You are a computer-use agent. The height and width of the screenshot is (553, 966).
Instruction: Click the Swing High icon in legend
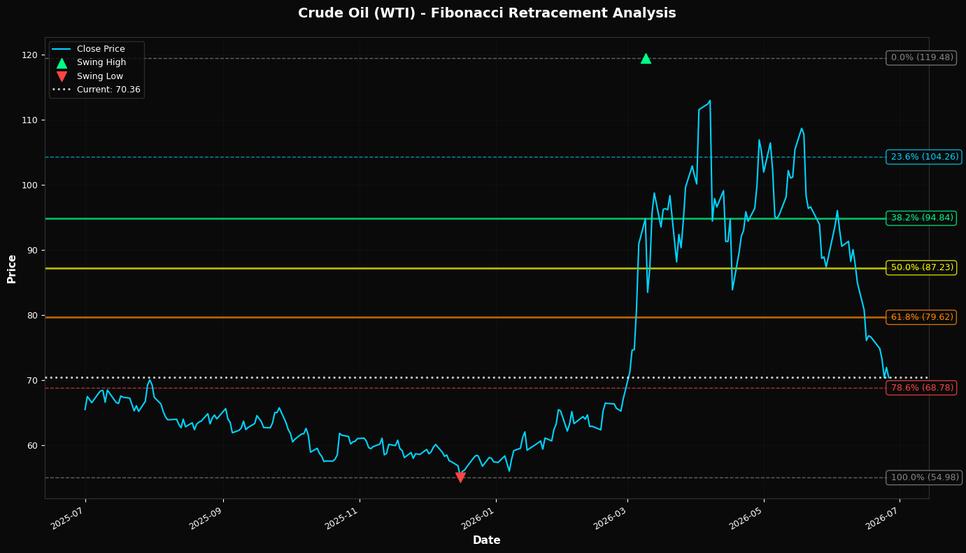click(62, 63)
